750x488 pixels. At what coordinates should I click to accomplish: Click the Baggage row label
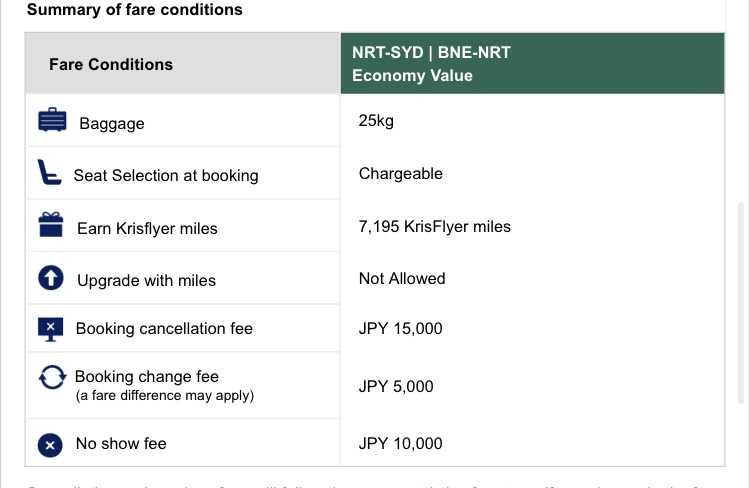click(x=112, y=123)
